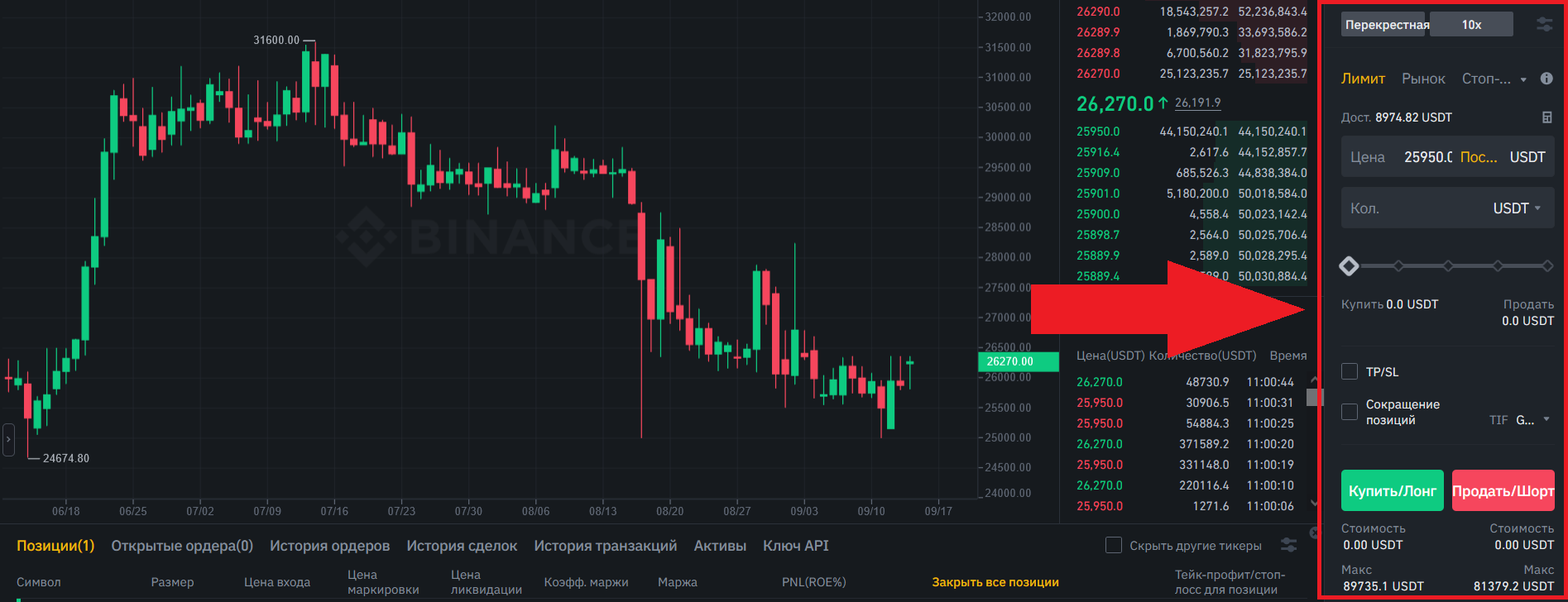Enable the Сокращение позиций checkbox
The height and width of the screenshot is (602, 1568).
(1350, 412)
